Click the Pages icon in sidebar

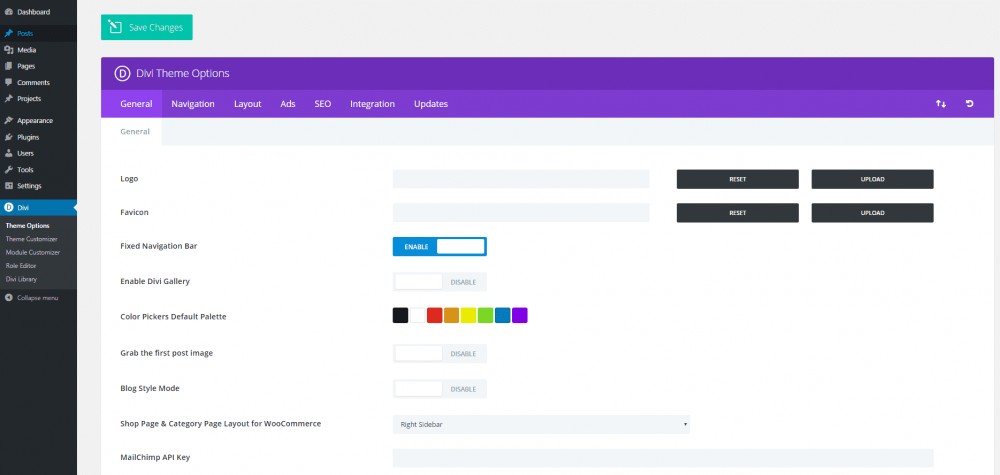click(8, 66)
